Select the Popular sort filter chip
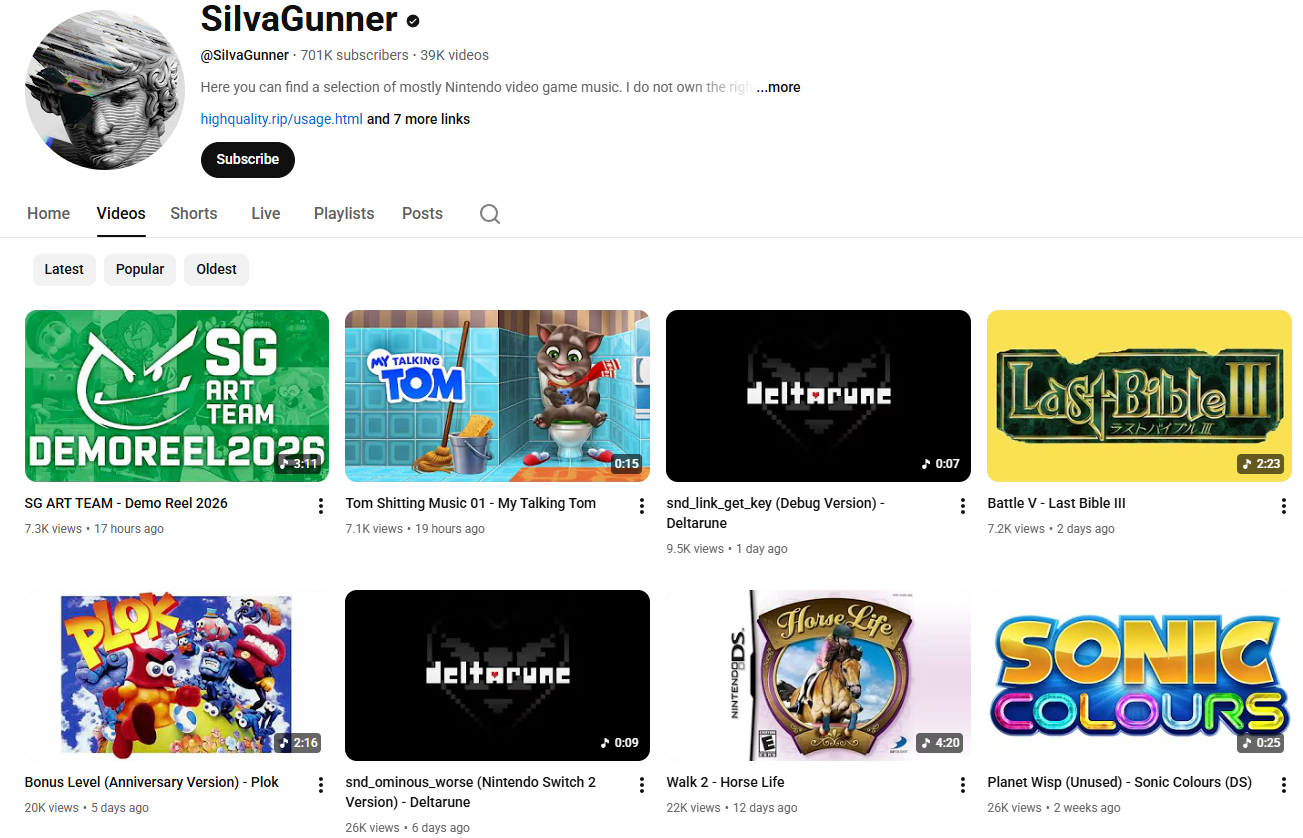1303x838 pixels. click(140, 269)
